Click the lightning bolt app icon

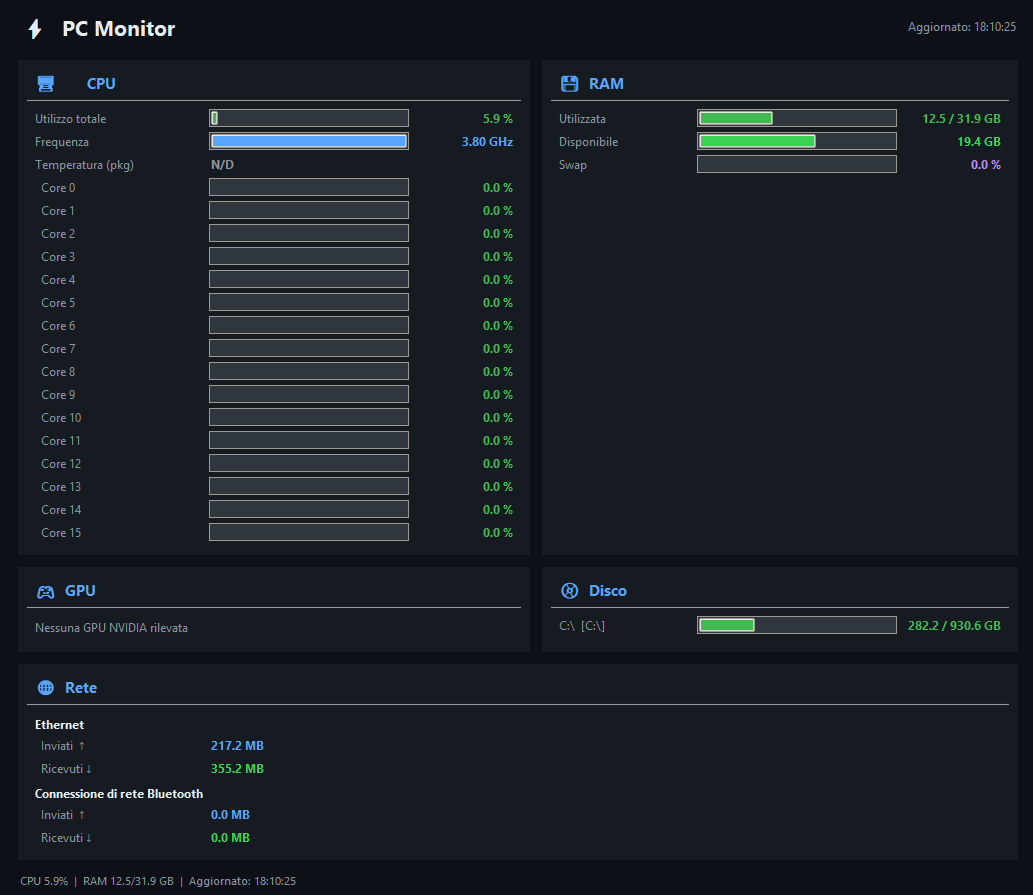click(35, 29)
